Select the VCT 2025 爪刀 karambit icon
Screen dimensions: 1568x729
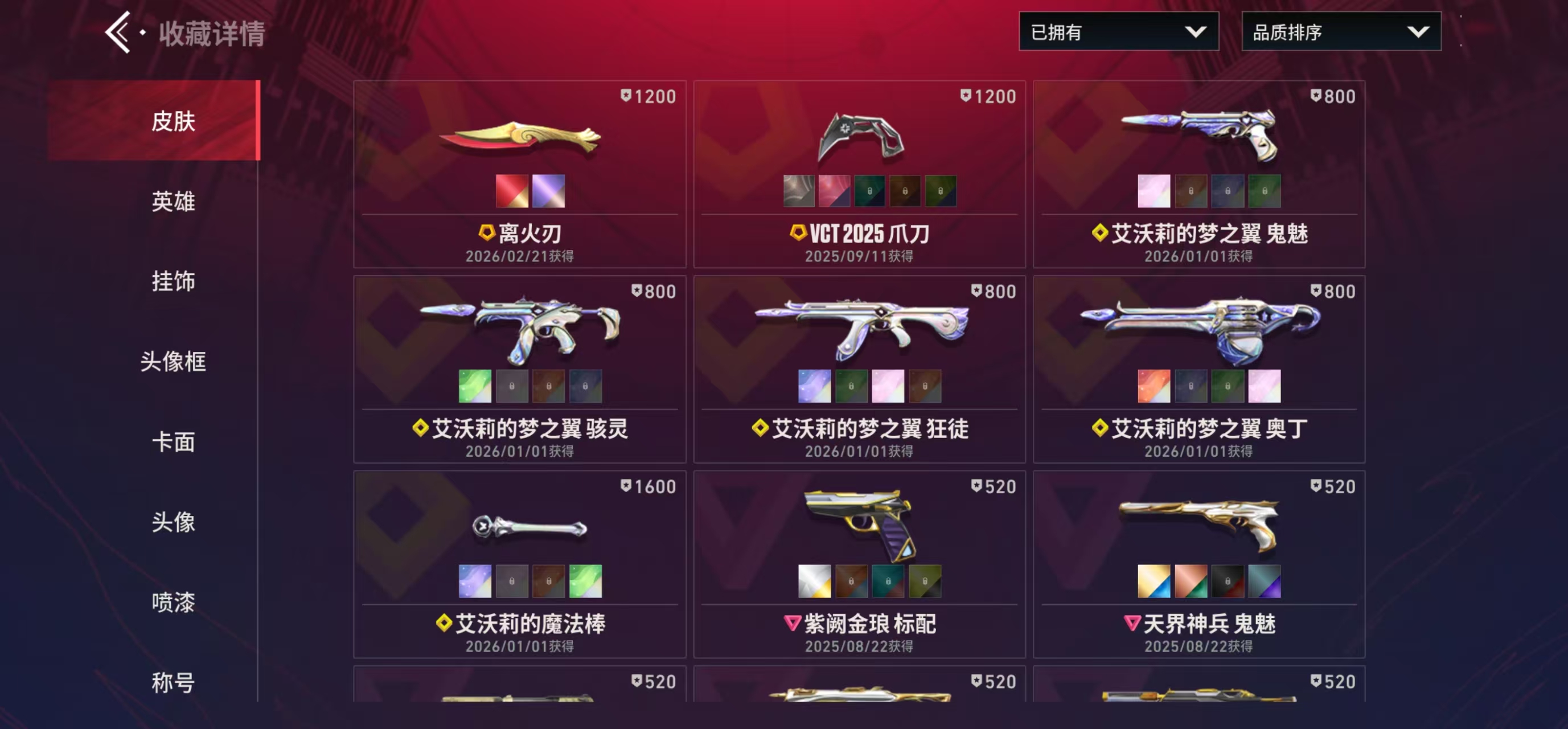(860, 137)
